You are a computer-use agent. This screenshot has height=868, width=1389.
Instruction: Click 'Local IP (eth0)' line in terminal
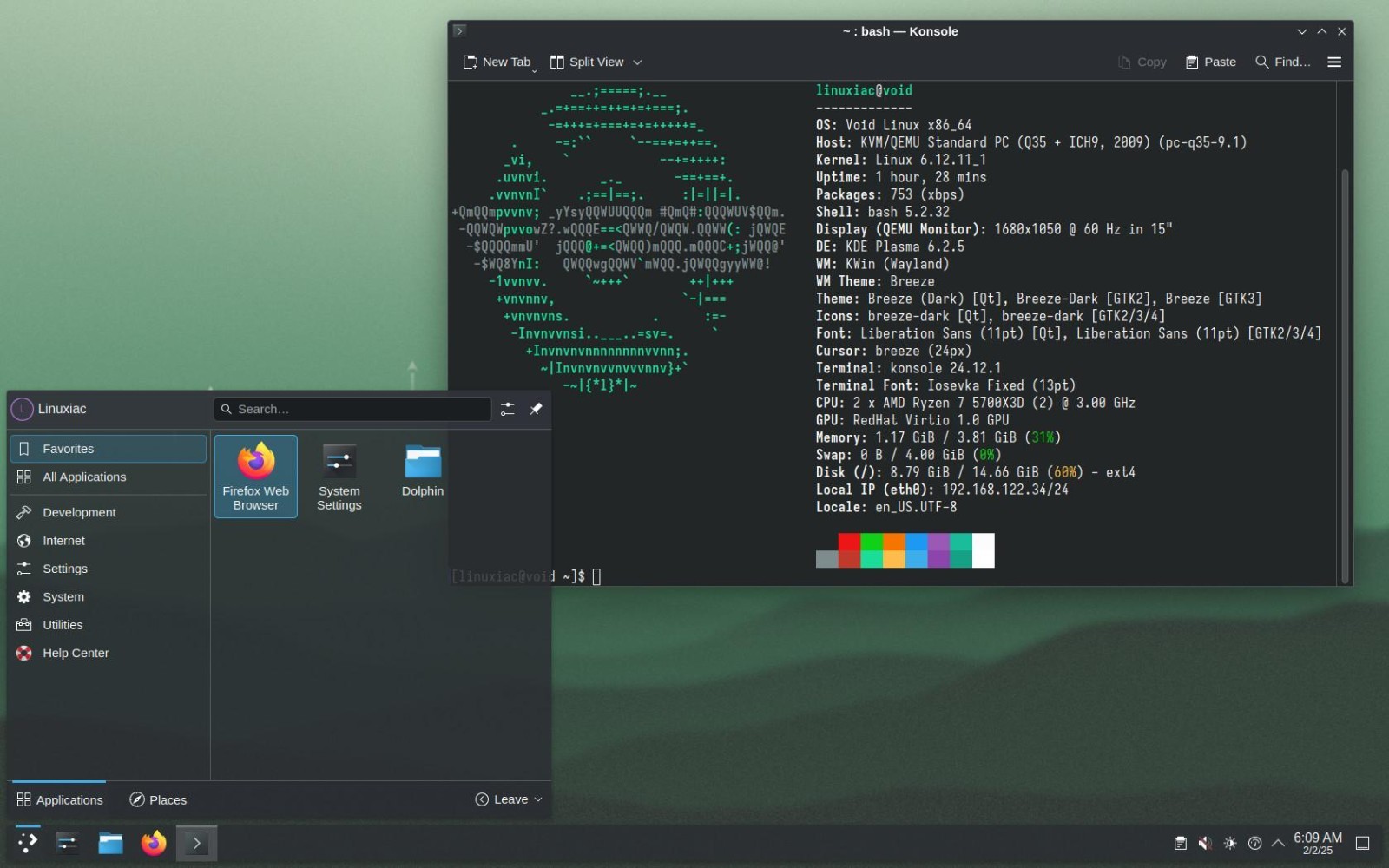pos(942,490)
